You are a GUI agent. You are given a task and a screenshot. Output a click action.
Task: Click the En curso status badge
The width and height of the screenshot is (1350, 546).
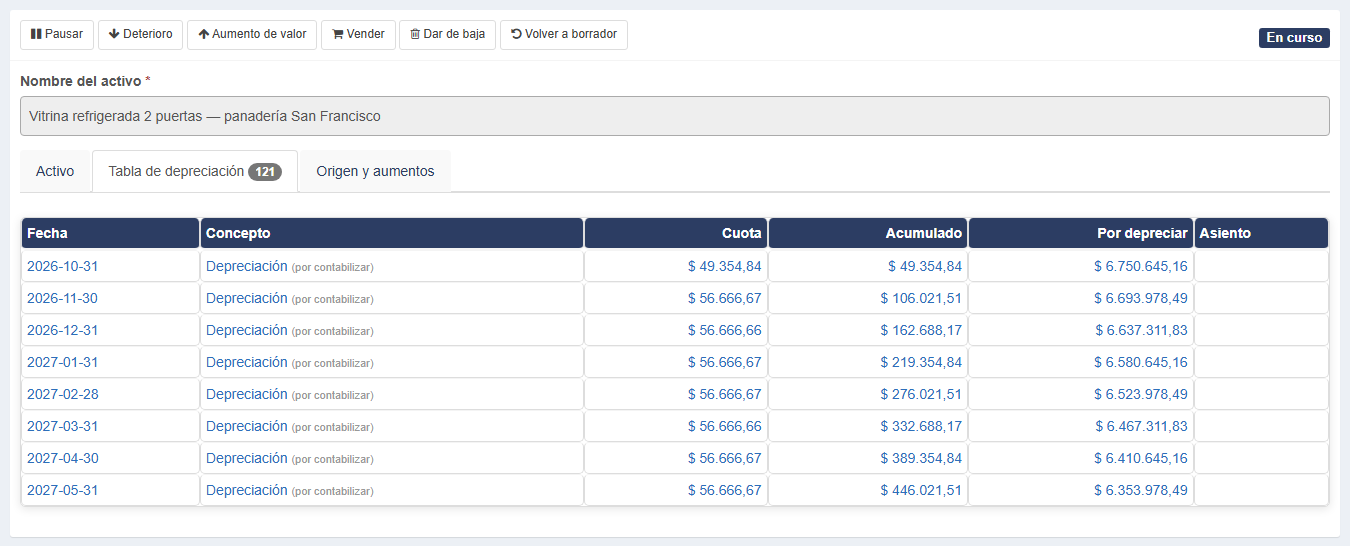tap(1294, 38)
